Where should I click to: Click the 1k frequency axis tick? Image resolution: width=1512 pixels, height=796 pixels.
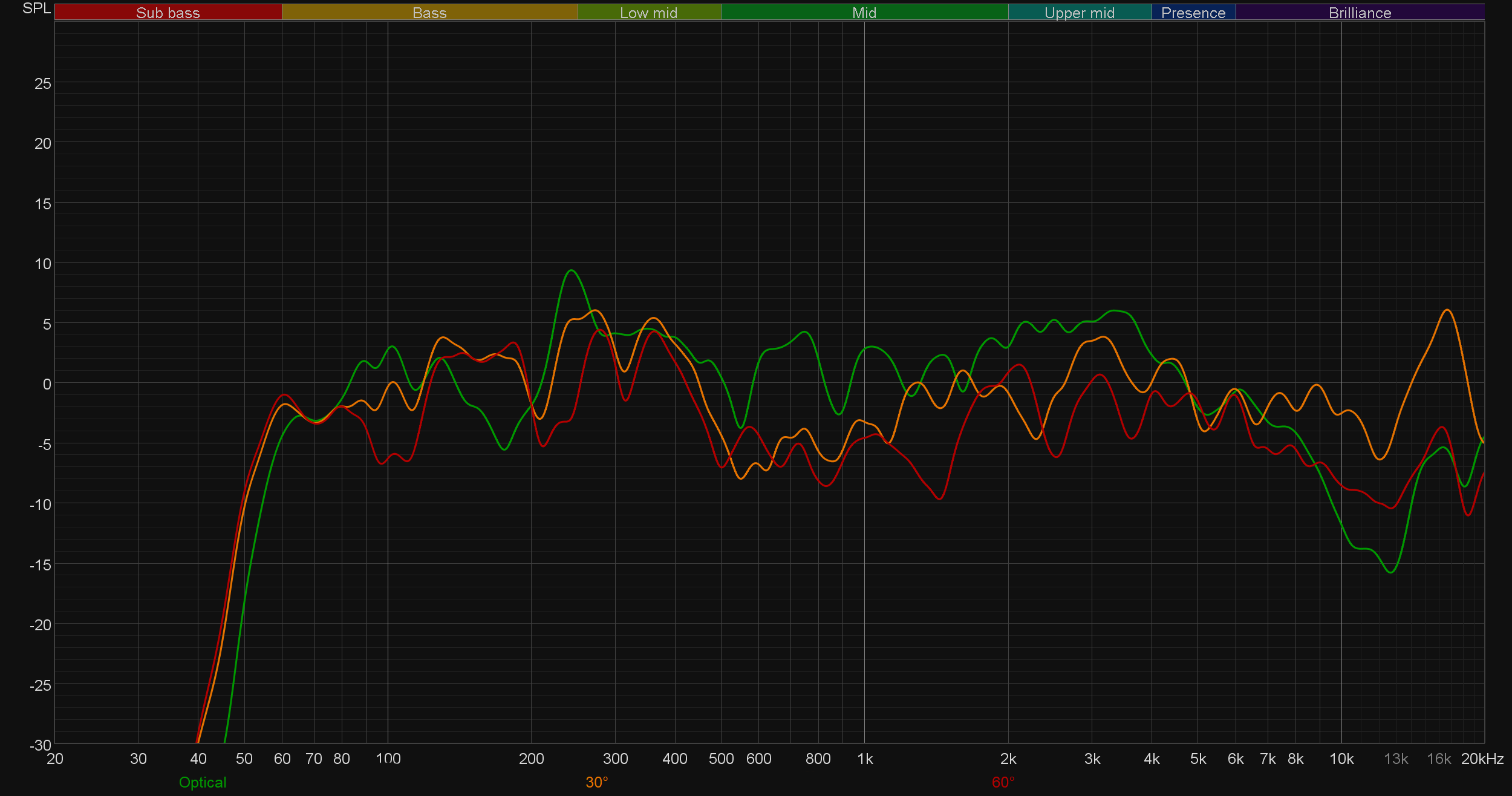click(865, 758)
